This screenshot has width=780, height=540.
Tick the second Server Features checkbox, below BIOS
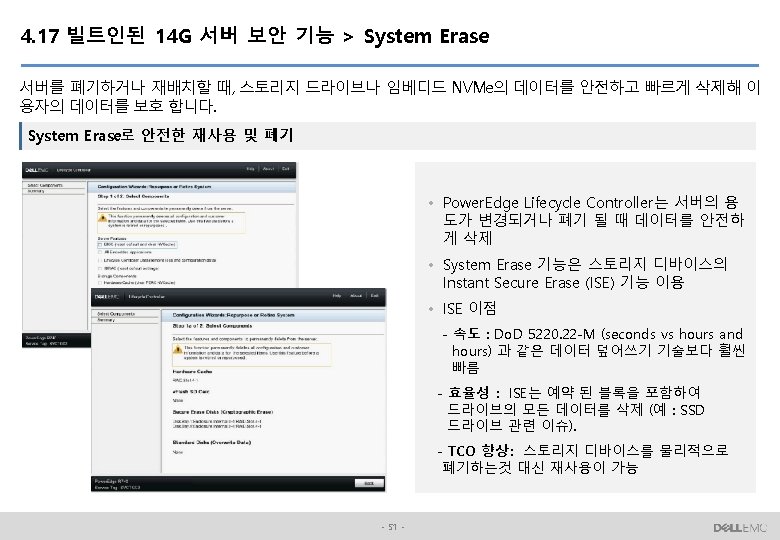coord(100,252)
